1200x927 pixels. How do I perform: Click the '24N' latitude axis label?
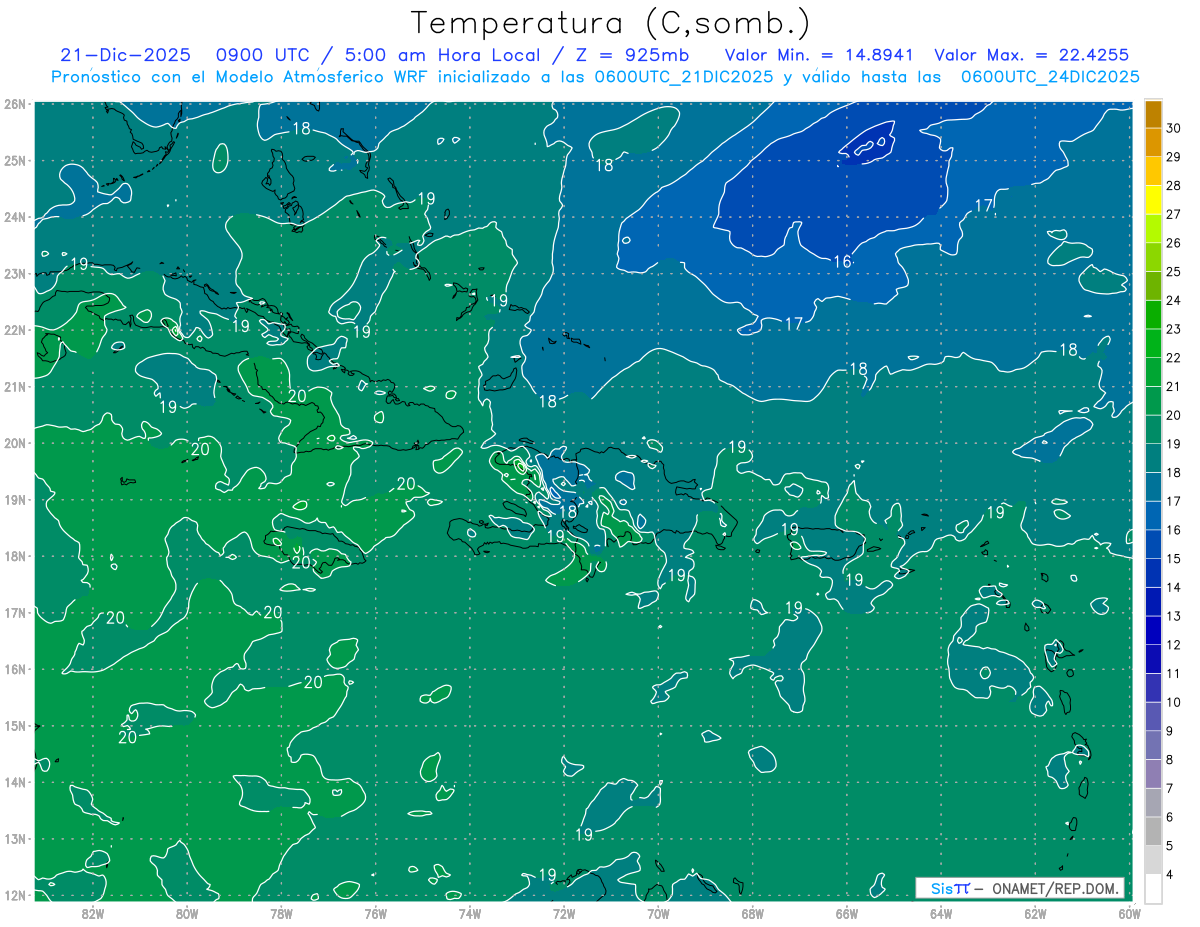click(14, 217)
